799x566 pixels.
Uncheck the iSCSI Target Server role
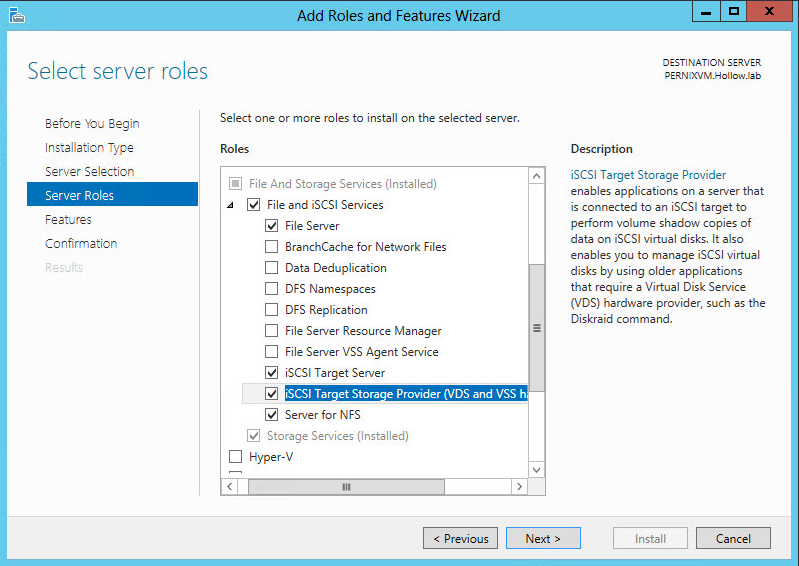[271, 373]
